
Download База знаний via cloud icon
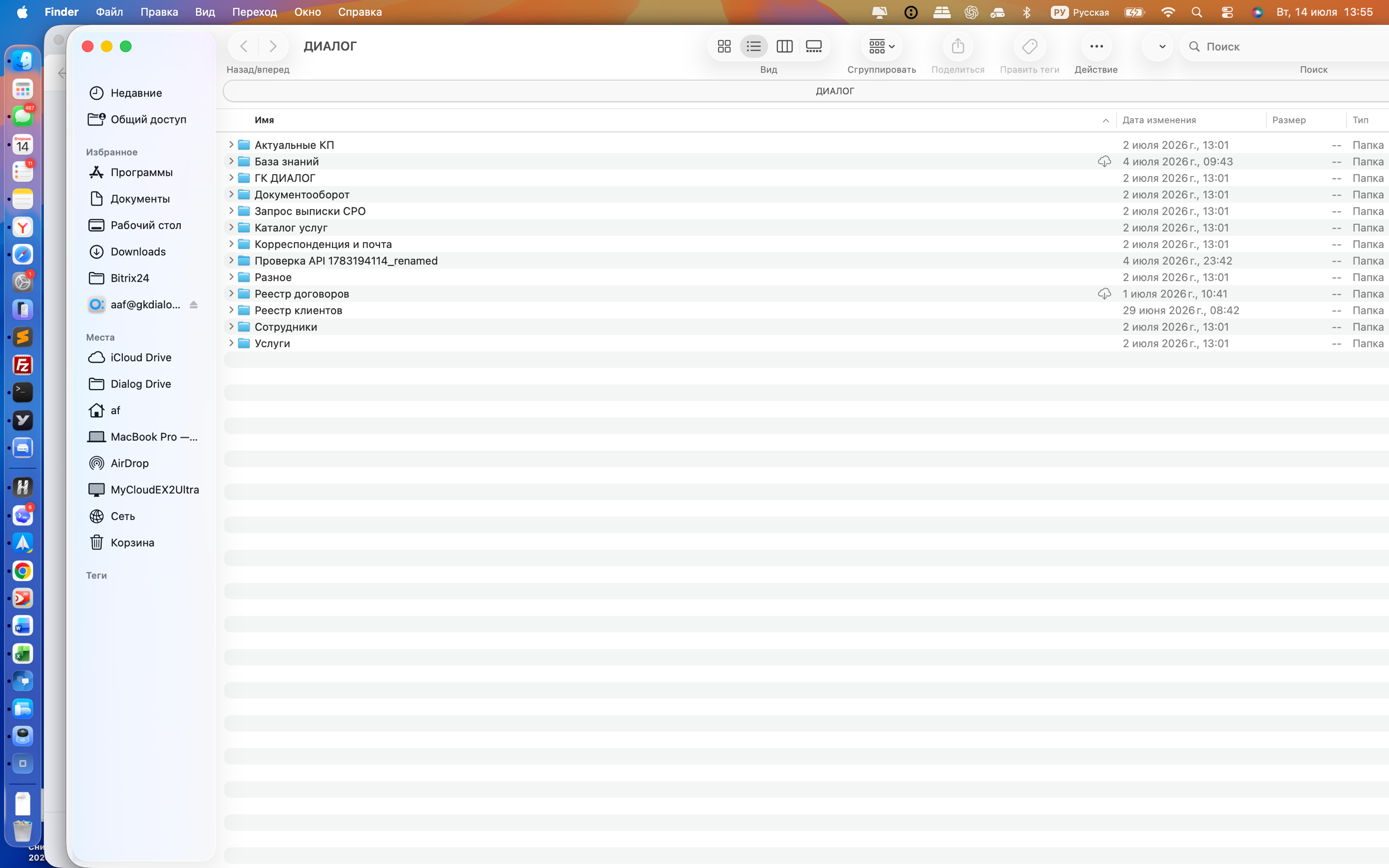point(1104,162)
